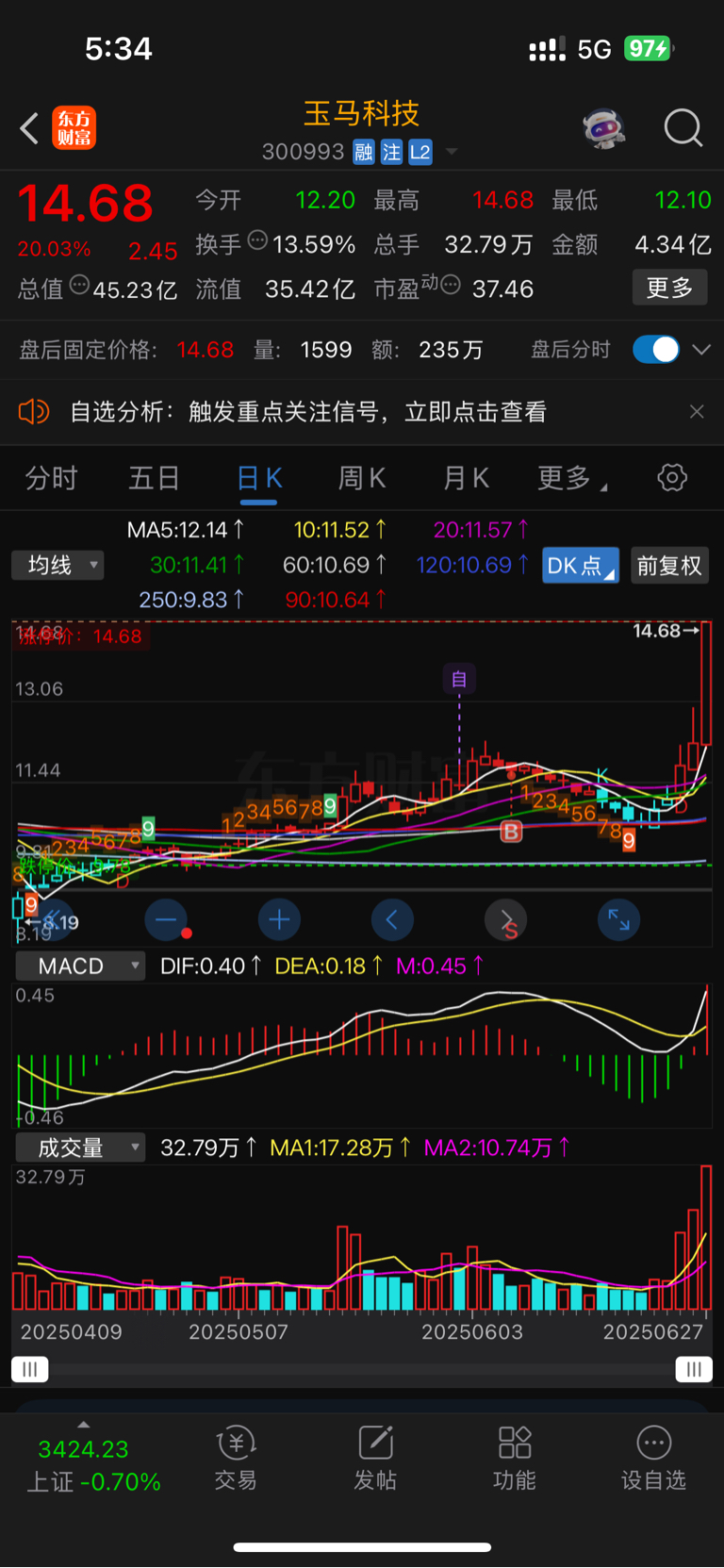724x1568 pixels.
Task: Enter fullscreen chart with expand icon
Action: [x=618, y=919]
